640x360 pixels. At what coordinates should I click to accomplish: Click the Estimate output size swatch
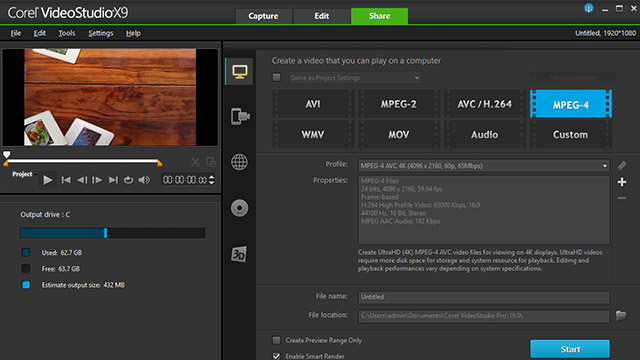pyautogui.click(x=26, y=285)
